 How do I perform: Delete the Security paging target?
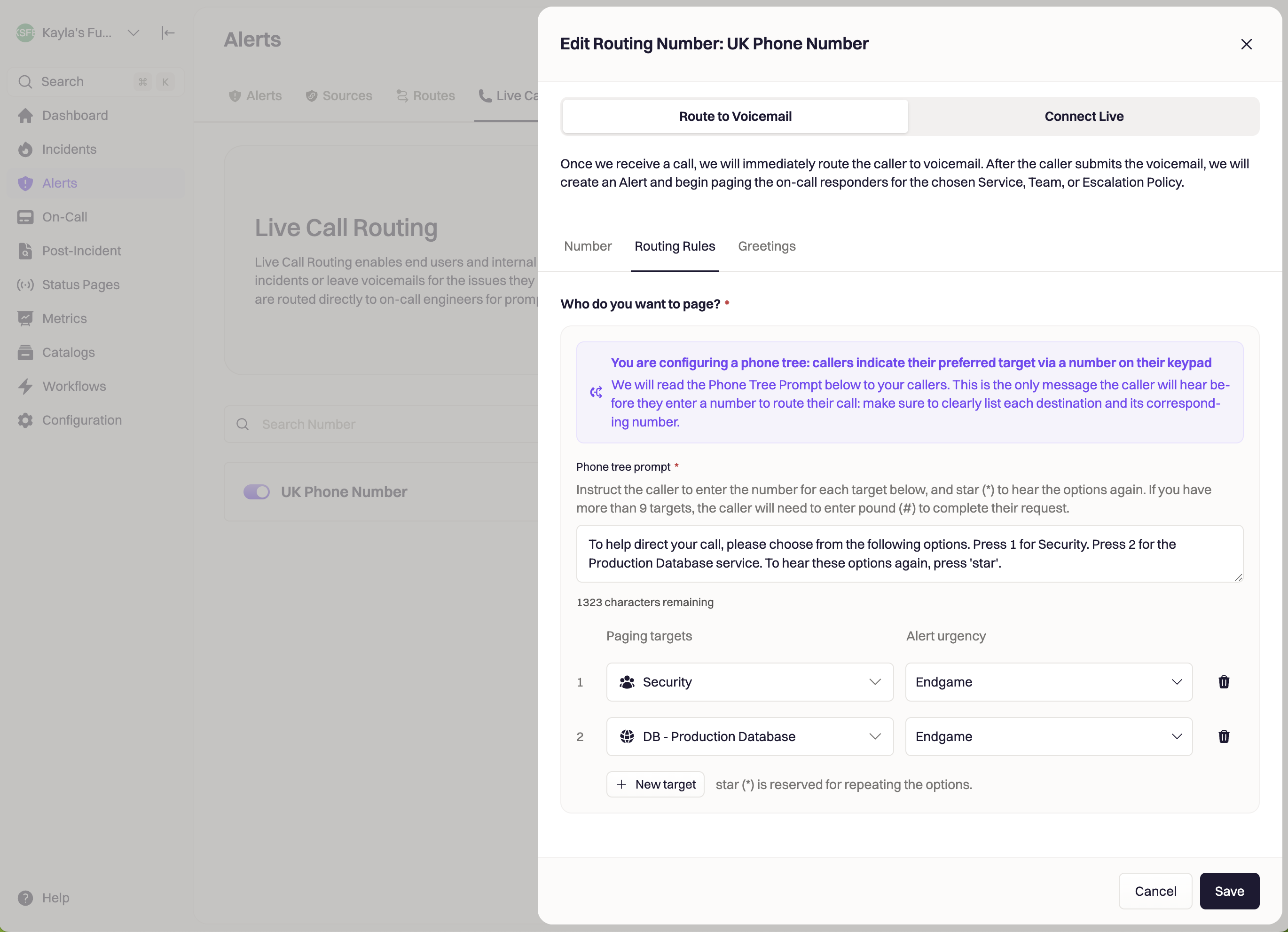[x=1224, y=681]
